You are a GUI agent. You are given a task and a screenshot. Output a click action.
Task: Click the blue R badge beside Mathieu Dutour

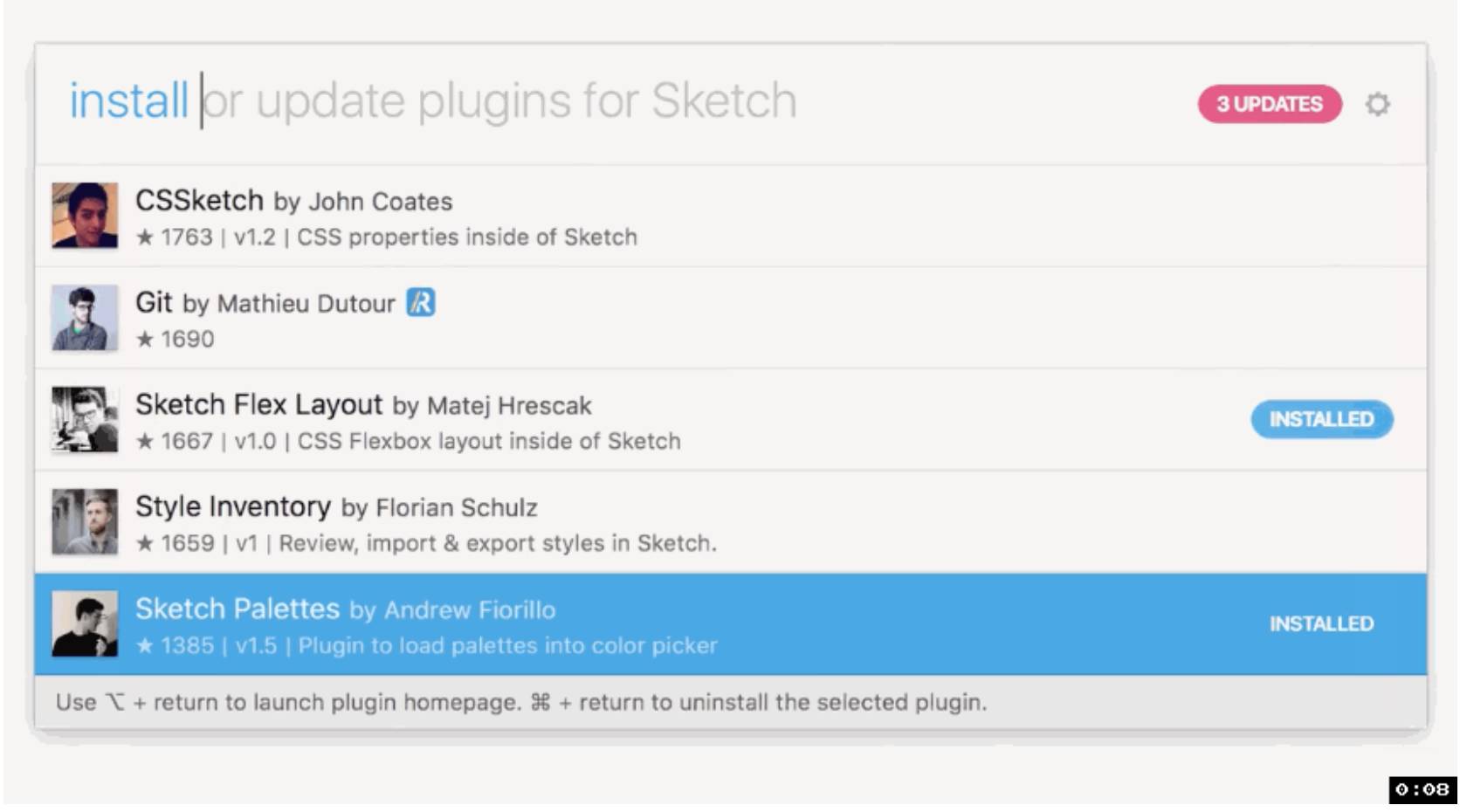(421, 303)
